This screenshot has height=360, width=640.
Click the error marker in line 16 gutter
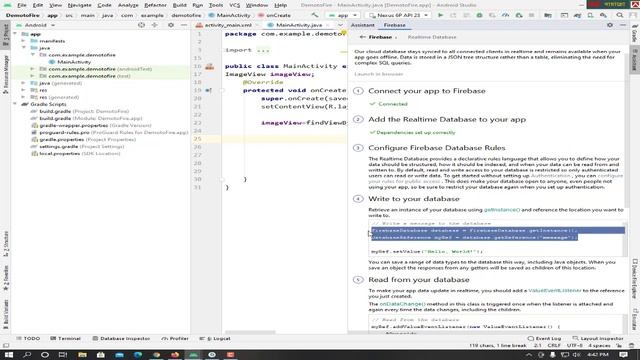coord(210,66)
